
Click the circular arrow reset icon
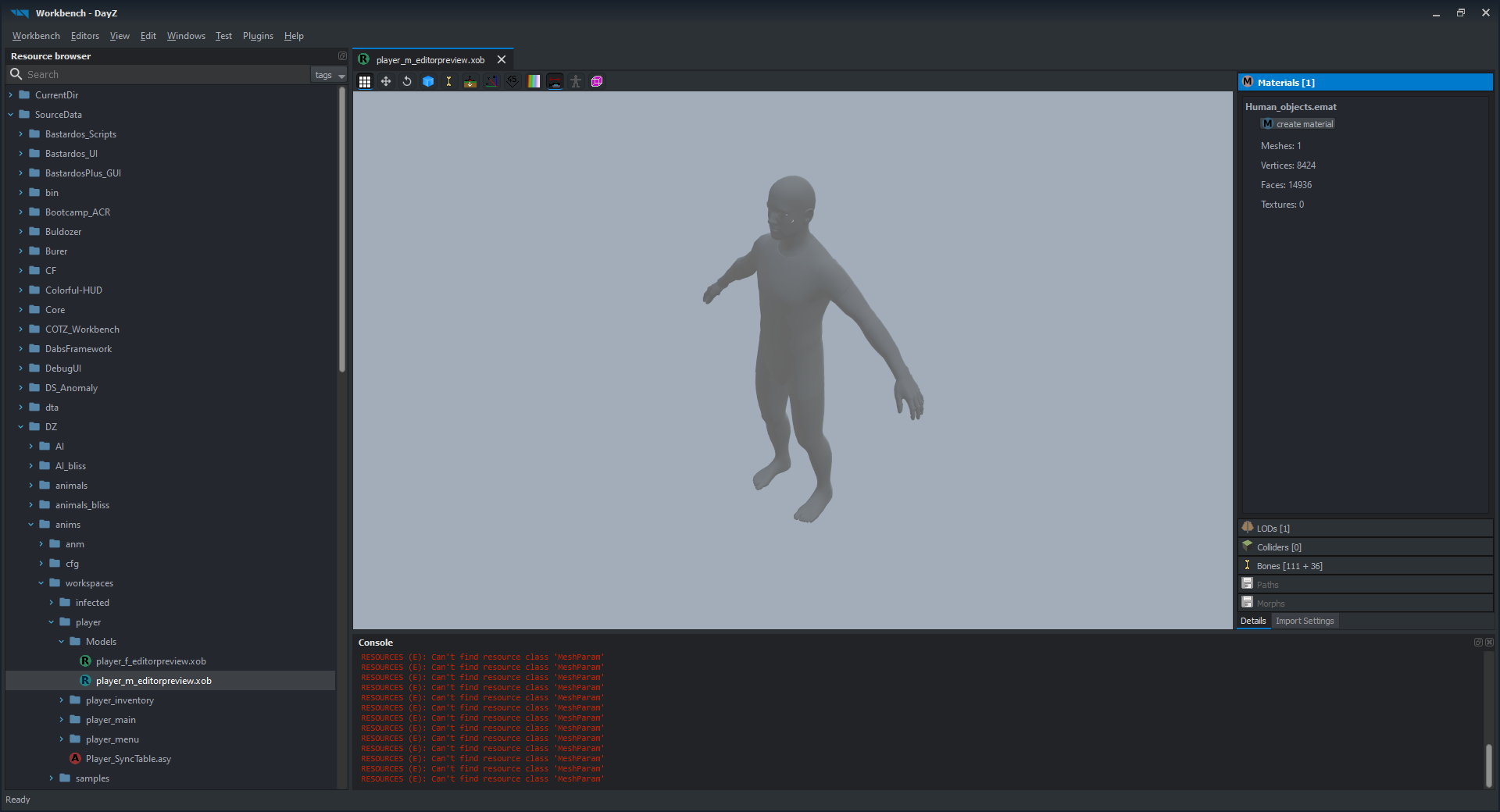[407, 81]
